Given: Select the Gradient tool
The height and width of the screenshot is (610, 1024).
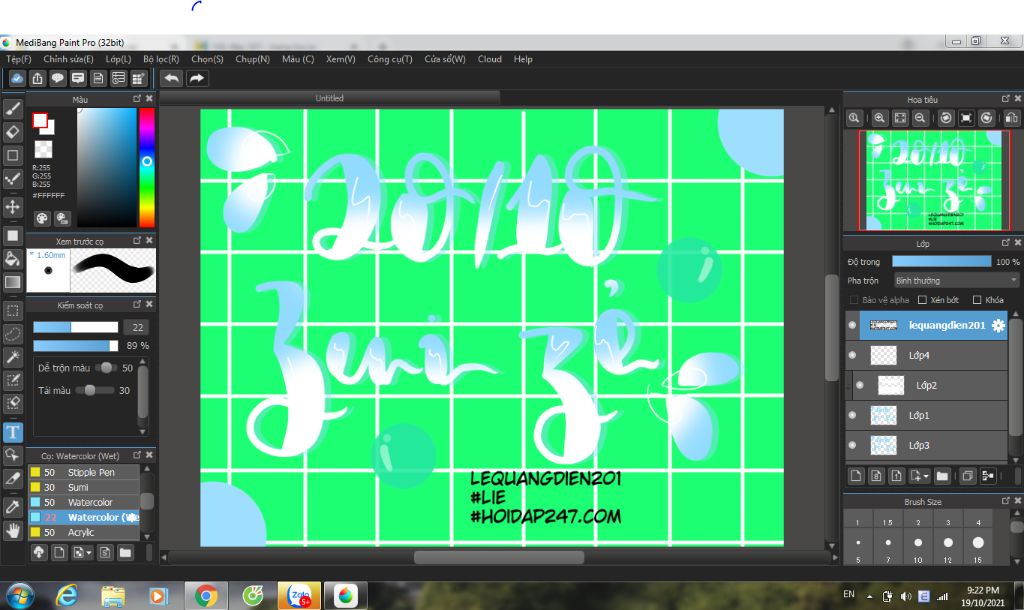Looking at the screenshot, I should [x=12, y=282].
